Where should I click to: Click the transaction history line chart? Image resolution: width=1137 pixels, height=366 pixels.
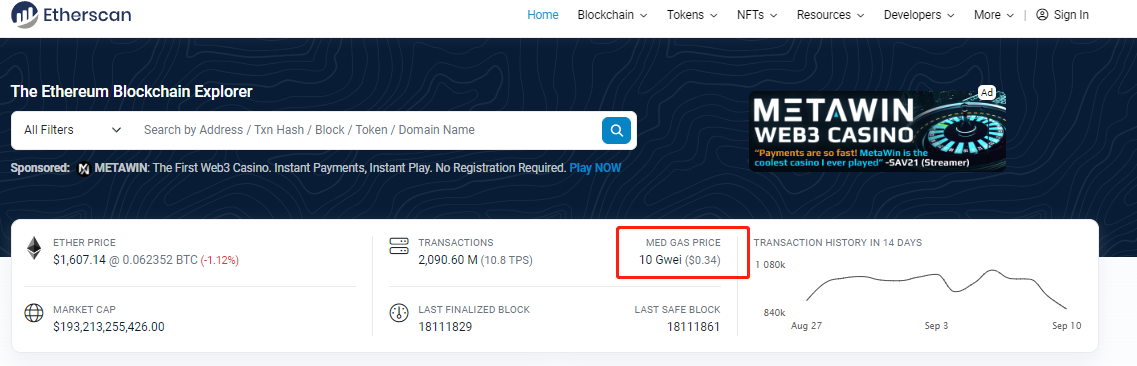936,289
